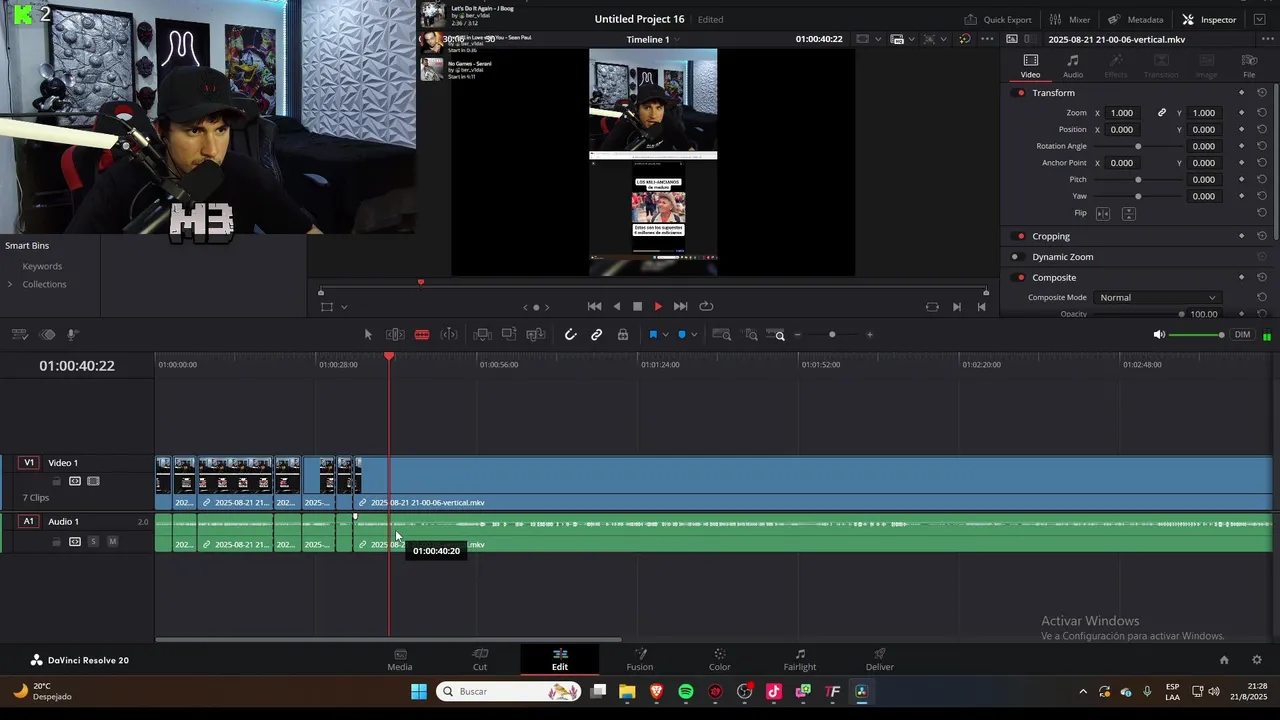Image resolution: width=1280 pixels, height=720 pixels.
Task: Disable the Cropping section toggle
Action: (1020, 237)
